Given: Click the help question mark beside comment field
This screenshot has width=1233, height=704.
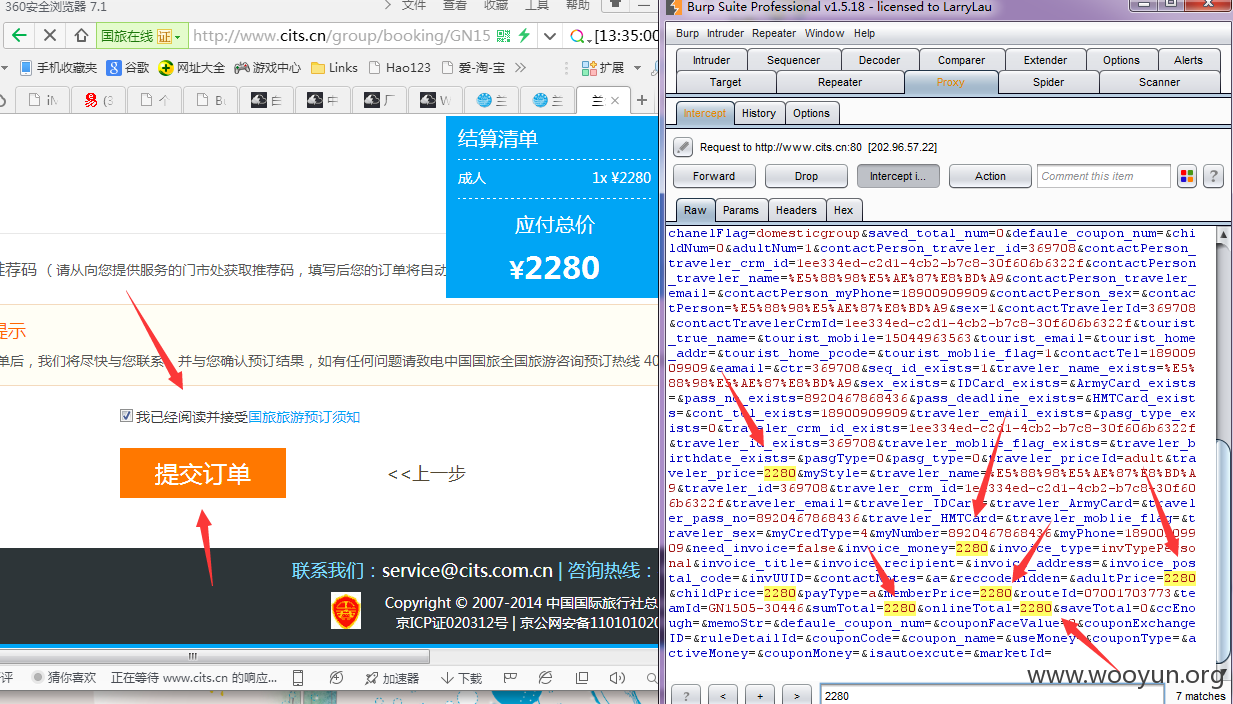Looking at the screenshot, I should click(1213, 177).
